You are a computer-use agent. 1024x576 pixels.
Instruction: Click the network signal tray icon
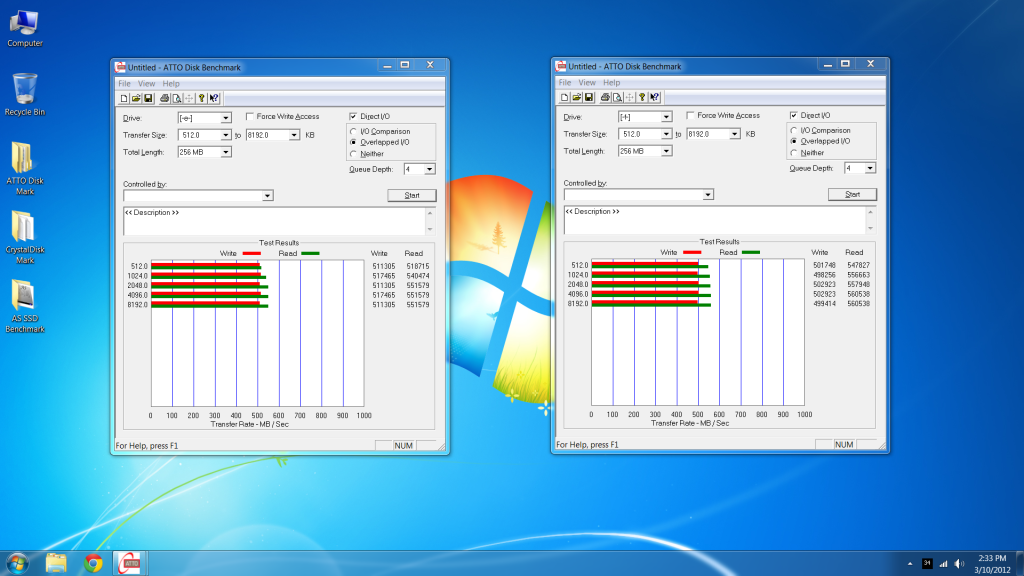click(x=943, y=564)
